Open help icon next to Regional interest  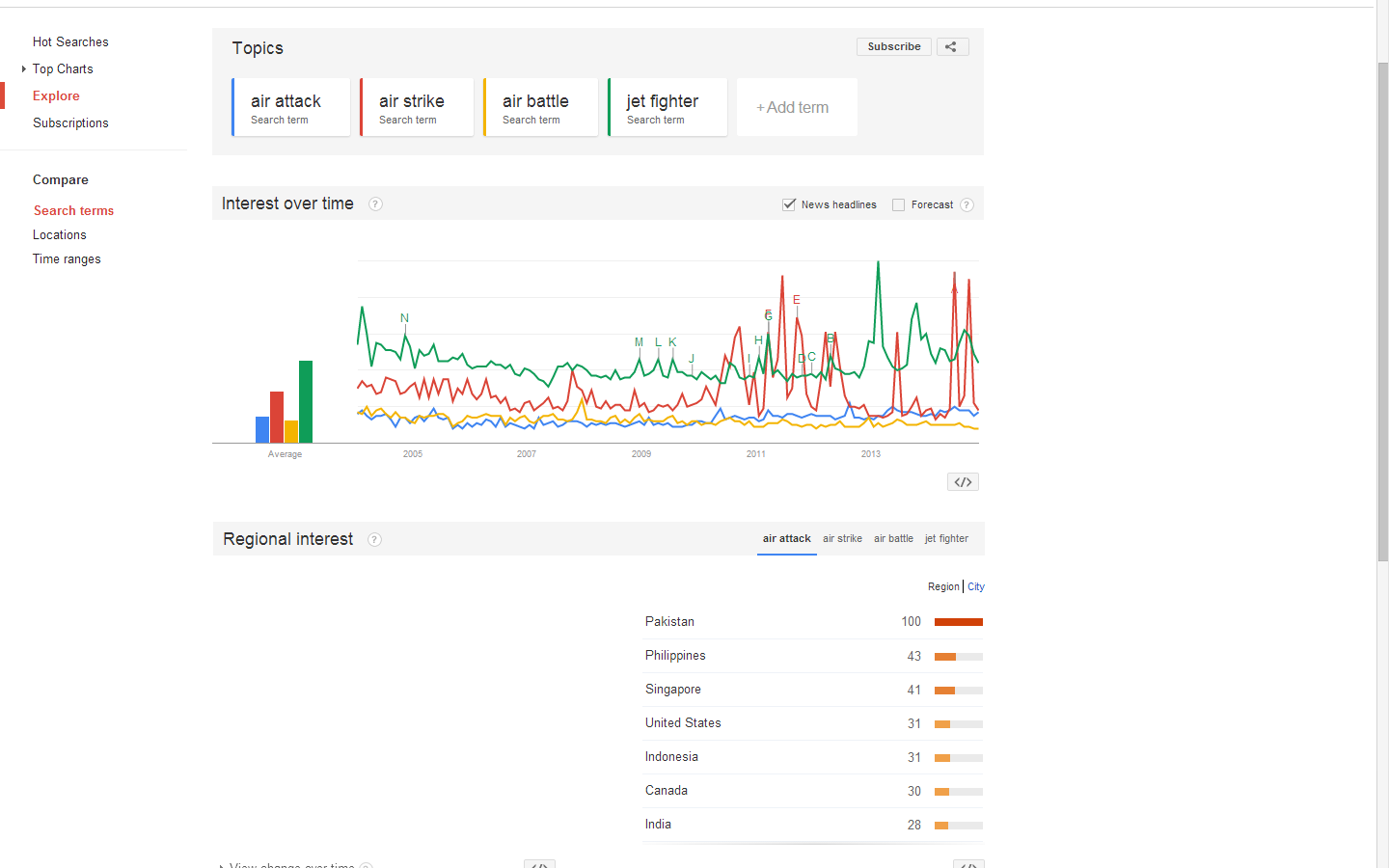pos(374,540)
